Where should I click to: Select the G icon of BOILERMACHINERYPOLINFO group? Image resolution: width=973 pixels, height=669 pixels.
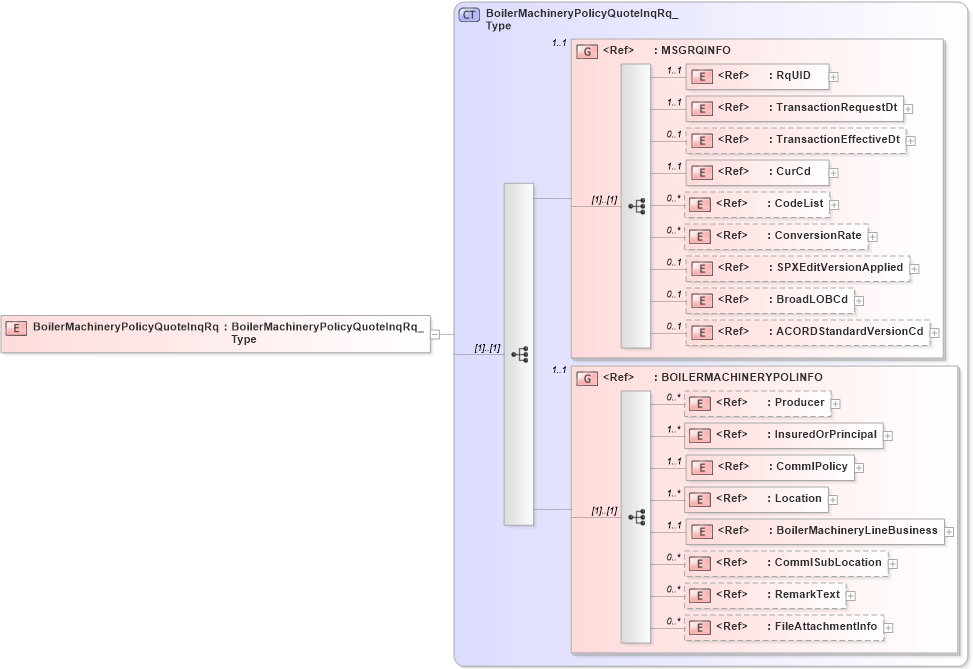click(x=586, y=377)
